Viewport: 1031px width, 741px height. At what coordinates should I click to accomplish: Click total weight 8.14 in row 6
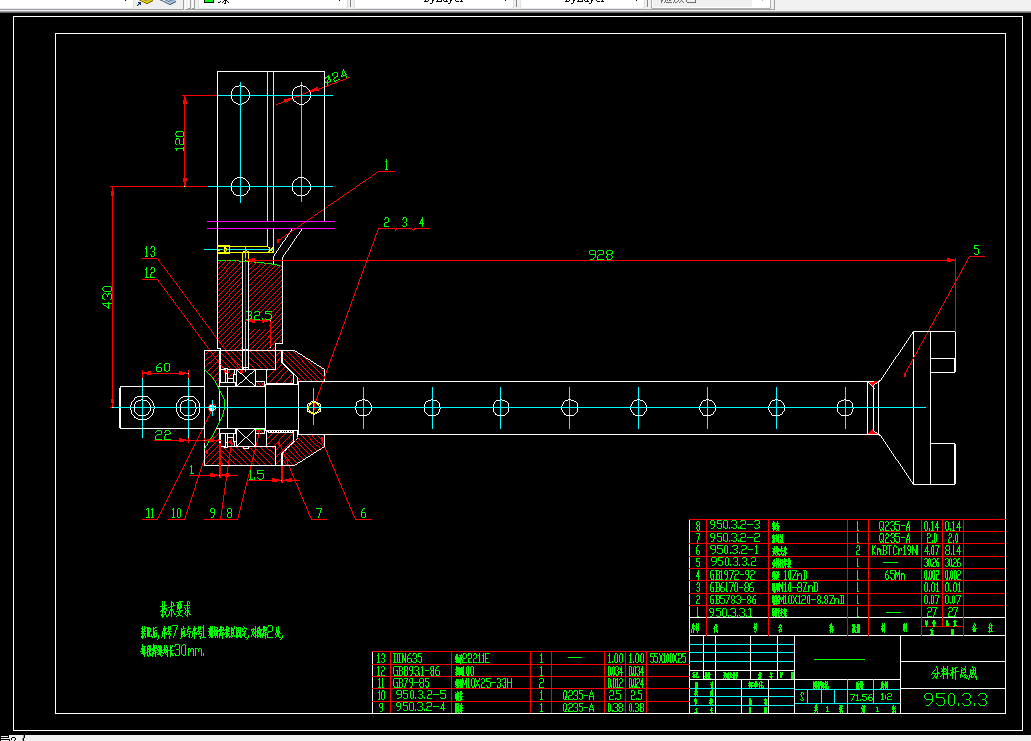coord(953,550)
